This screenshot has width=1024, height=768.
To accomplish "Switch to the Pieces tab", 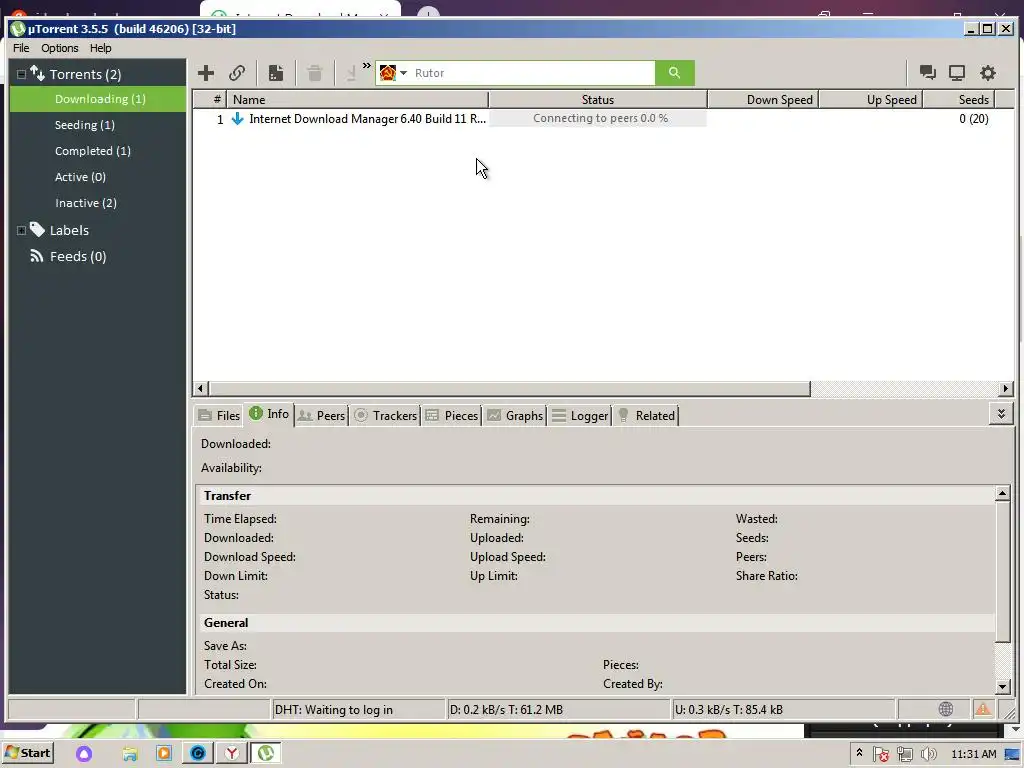I will coord(452,415).
